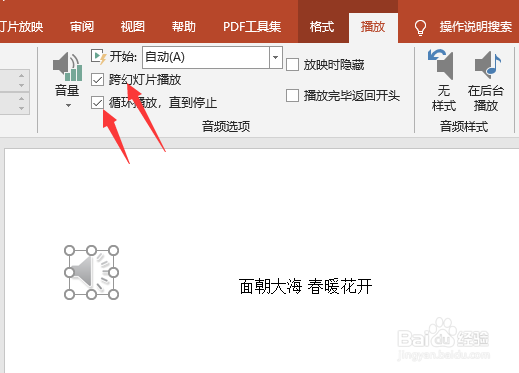The height and width of the screenshot is (373, 519).
Task: Open the 帮助 tab
Action: coord(184,27)
